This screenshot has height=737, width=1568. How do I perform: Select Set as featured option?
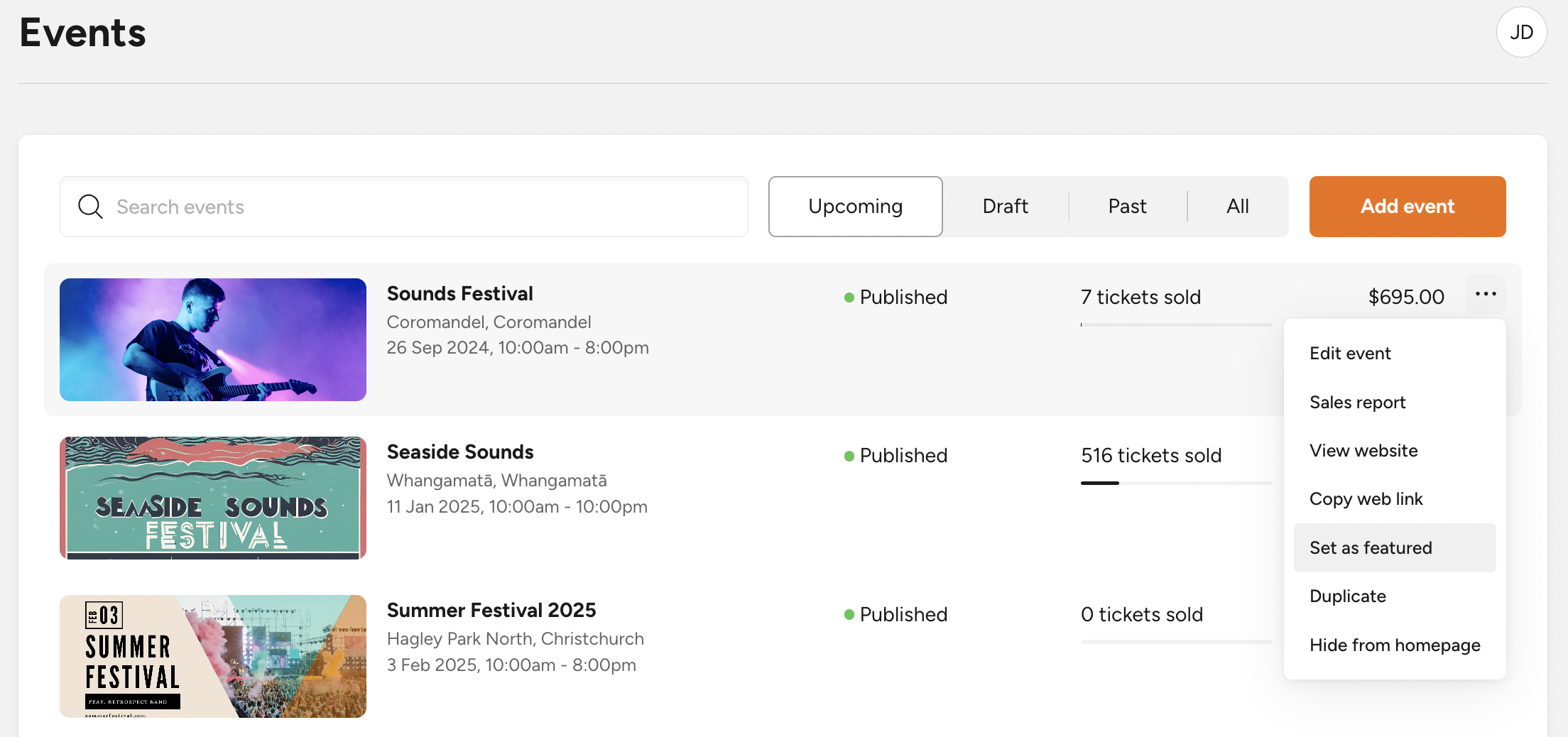click(x=1371, y=548)
